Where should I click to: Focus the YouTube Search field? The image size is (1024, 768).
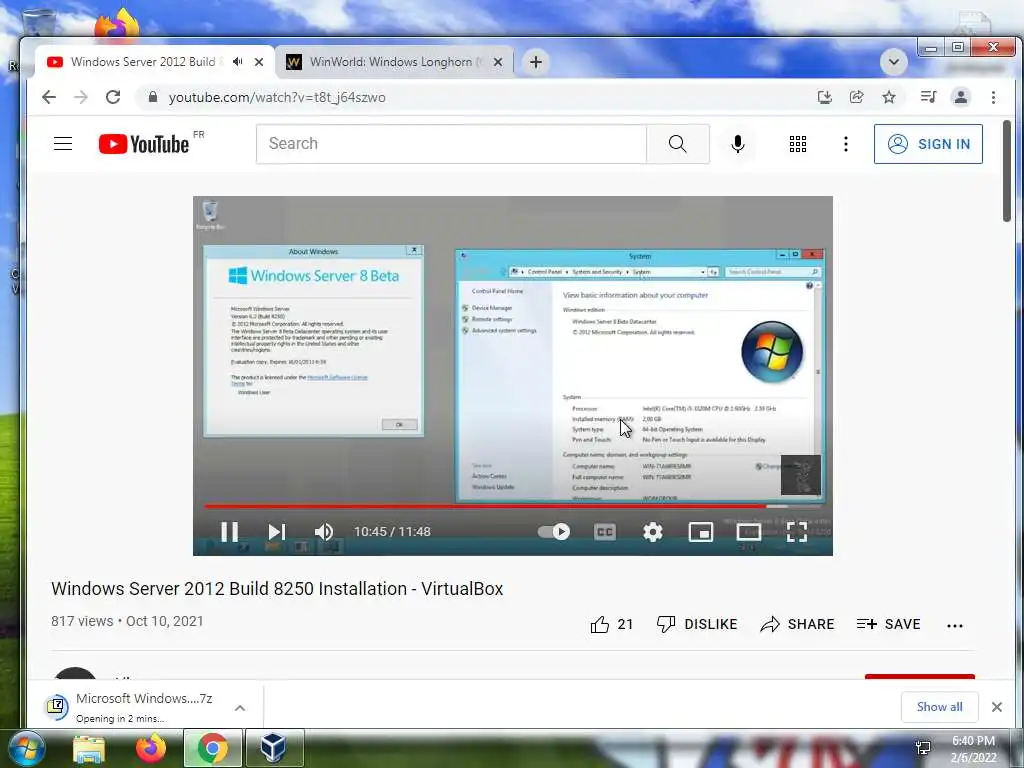tap(451, 144)
